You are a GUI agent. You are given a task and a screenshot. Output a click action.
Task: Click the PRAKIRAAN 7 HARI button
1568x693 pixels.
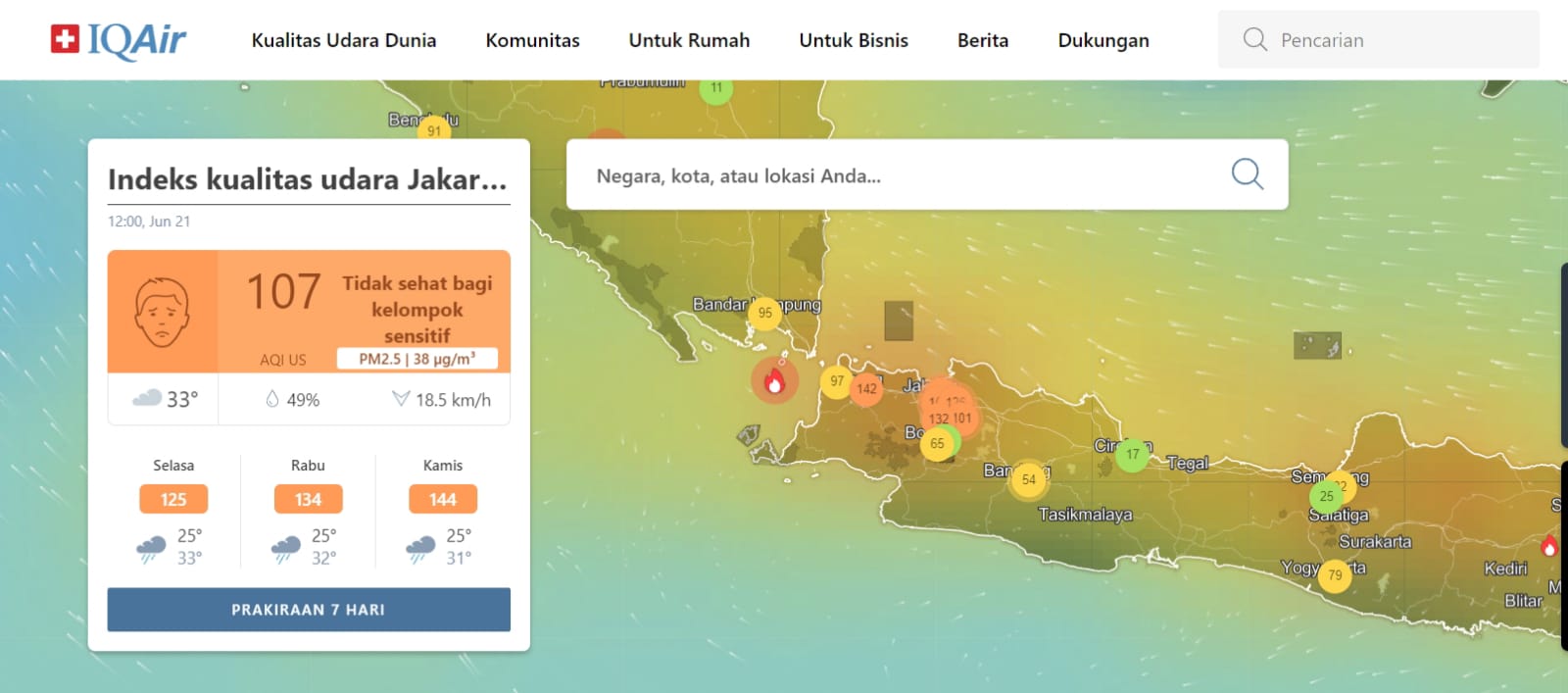[x=309, y=610]
